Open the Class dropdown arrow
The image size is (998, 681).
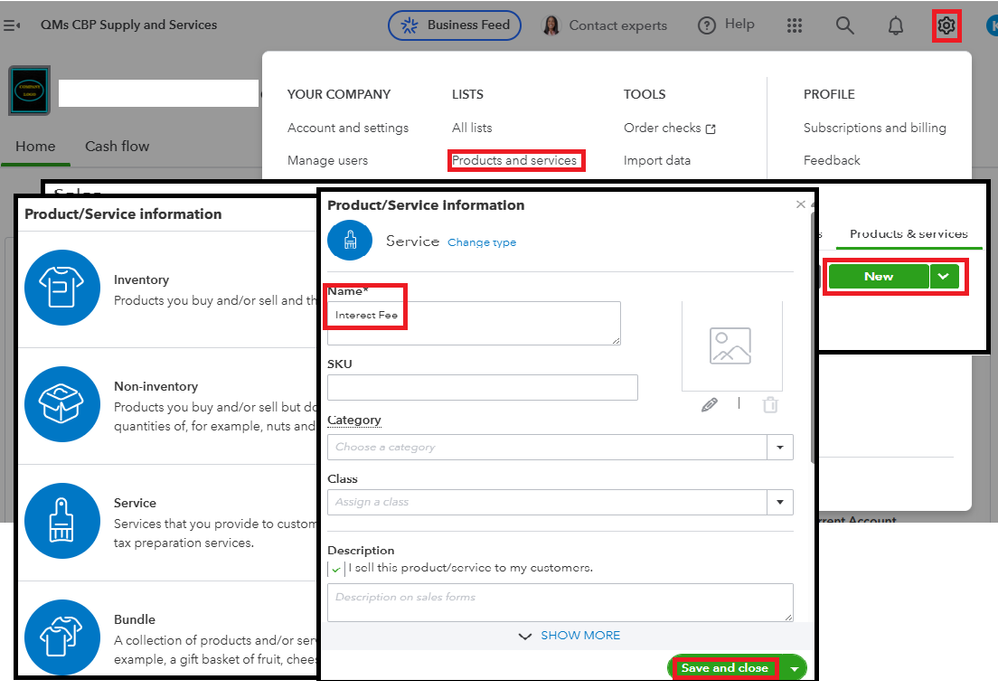tap(780, 502)
